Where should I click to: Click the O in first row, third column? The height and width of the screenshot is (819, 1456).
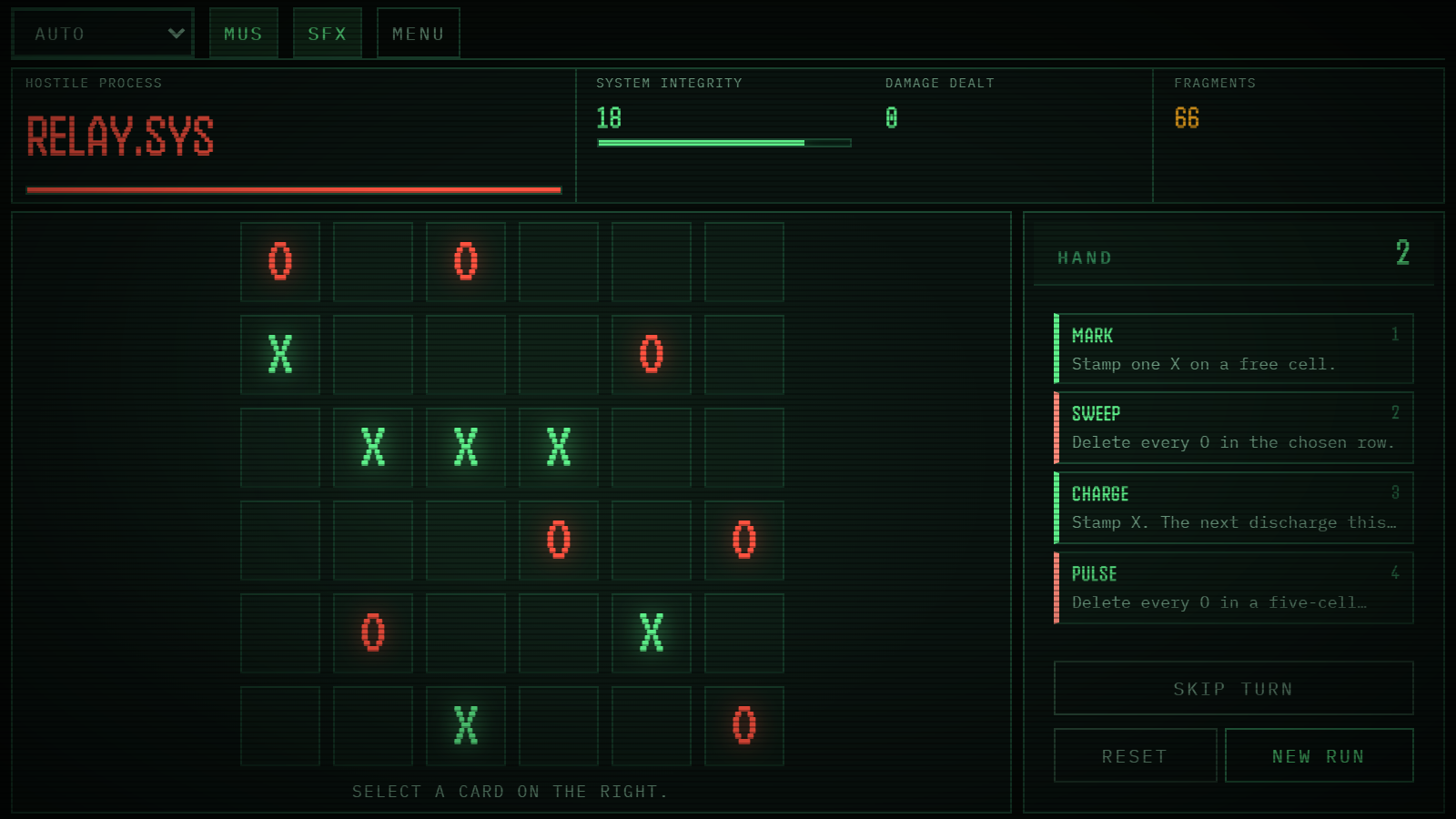(x=466, y=262)
